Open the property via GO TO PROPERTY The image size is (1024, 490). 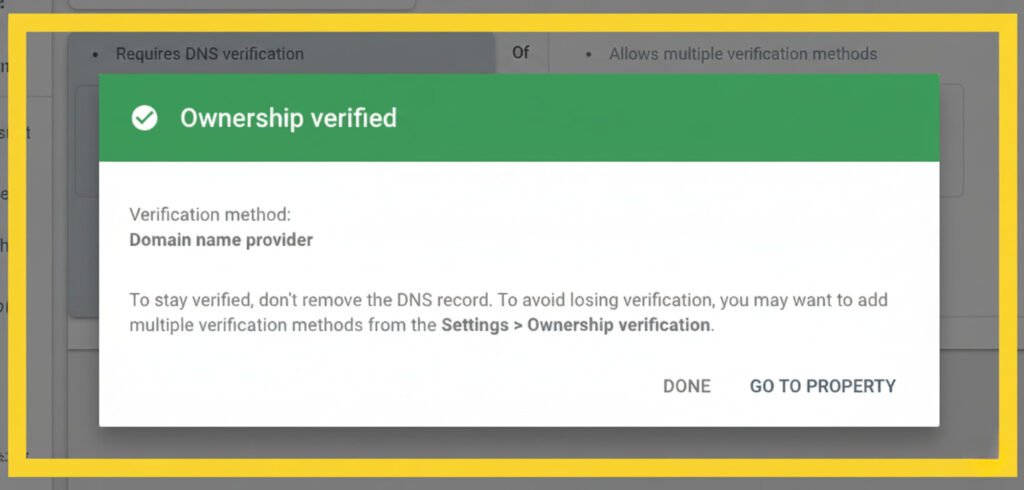click(822, 386)
